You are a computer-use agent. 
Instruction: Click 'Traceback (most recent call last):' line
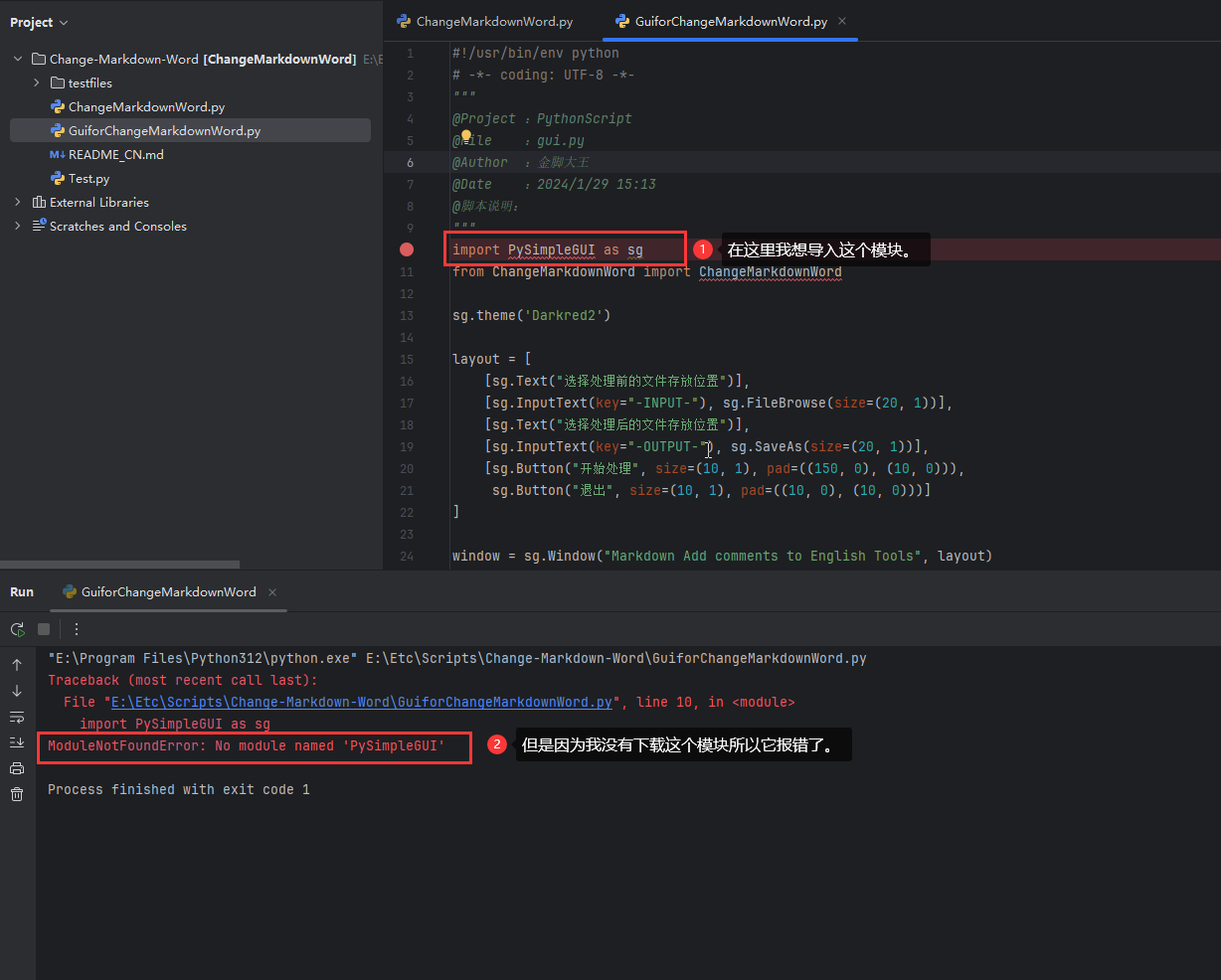click(183, 680)
